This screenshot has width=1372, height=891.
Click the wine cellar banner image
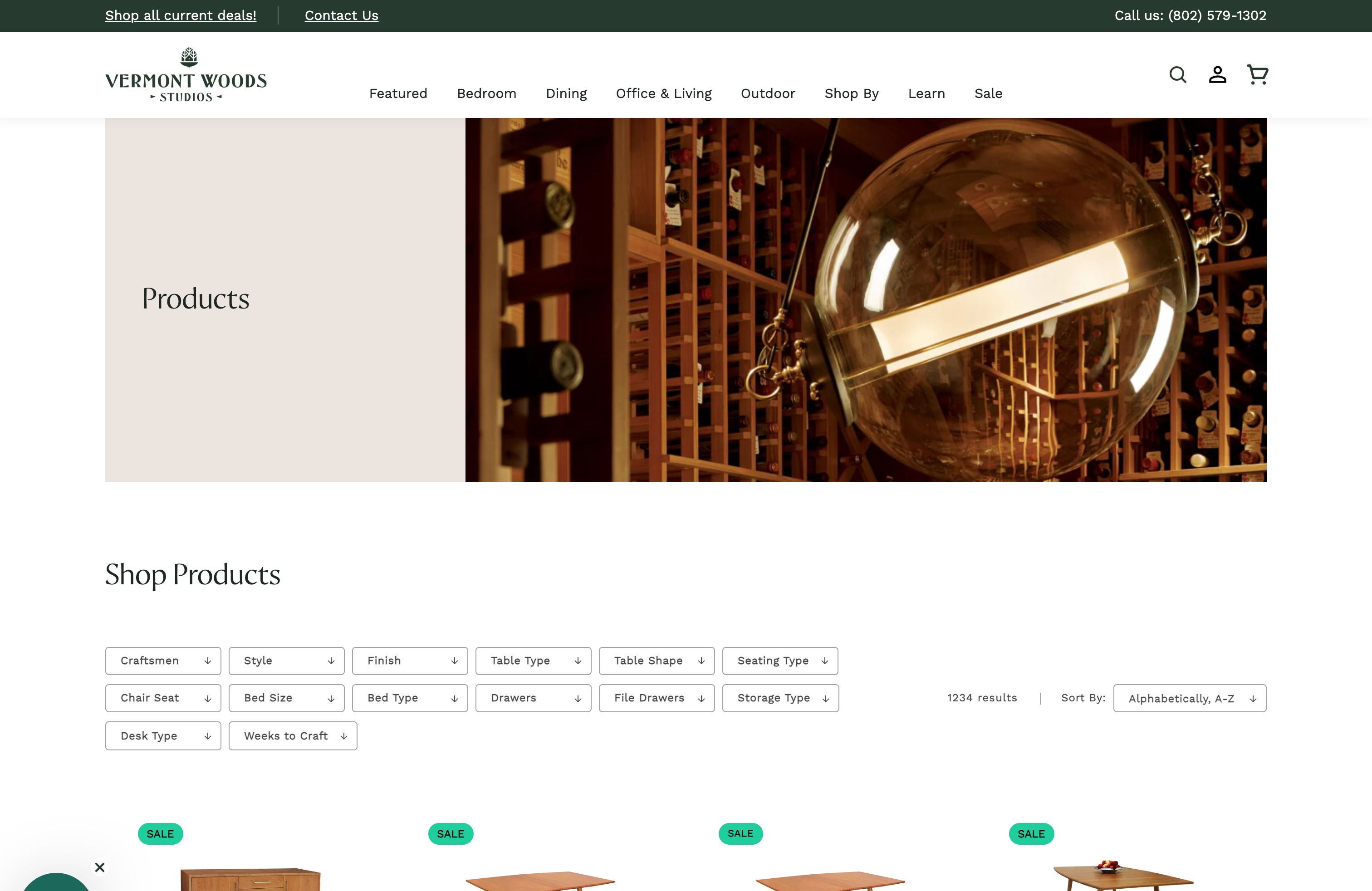865,300
